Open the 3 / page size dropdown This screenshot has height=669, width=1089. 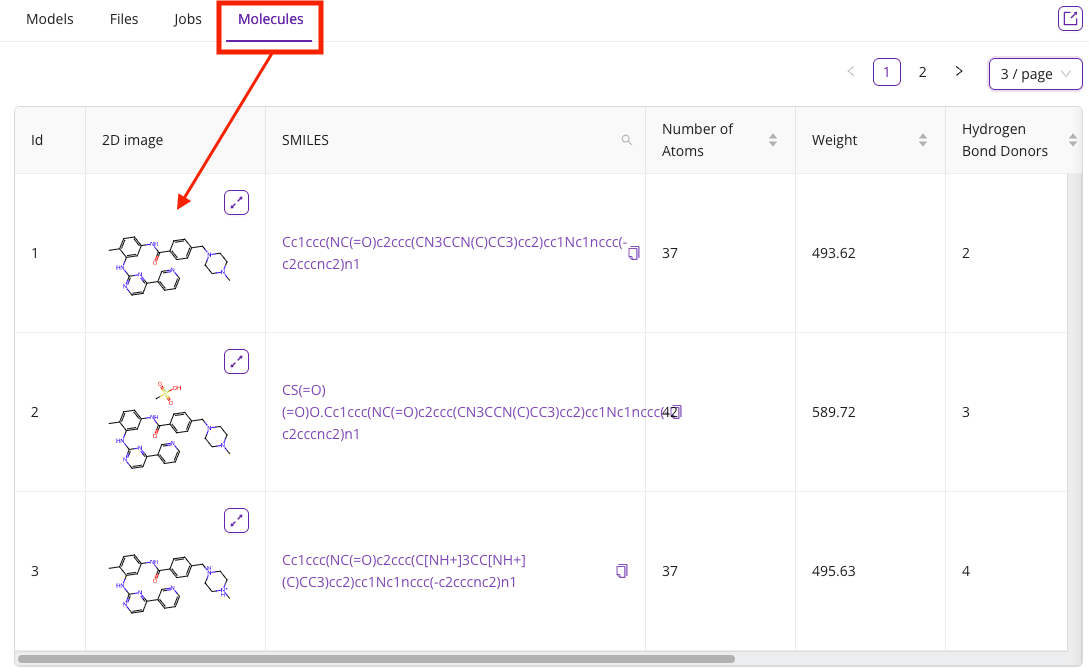(1035, 74)
